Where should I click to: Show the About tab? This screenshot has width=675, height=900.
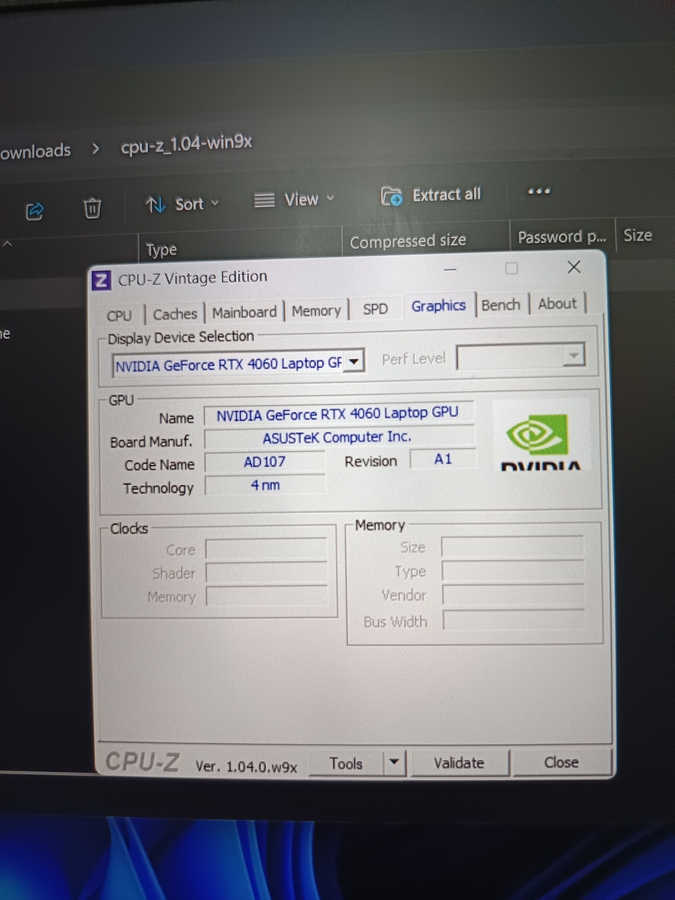(x=557, y=304)
